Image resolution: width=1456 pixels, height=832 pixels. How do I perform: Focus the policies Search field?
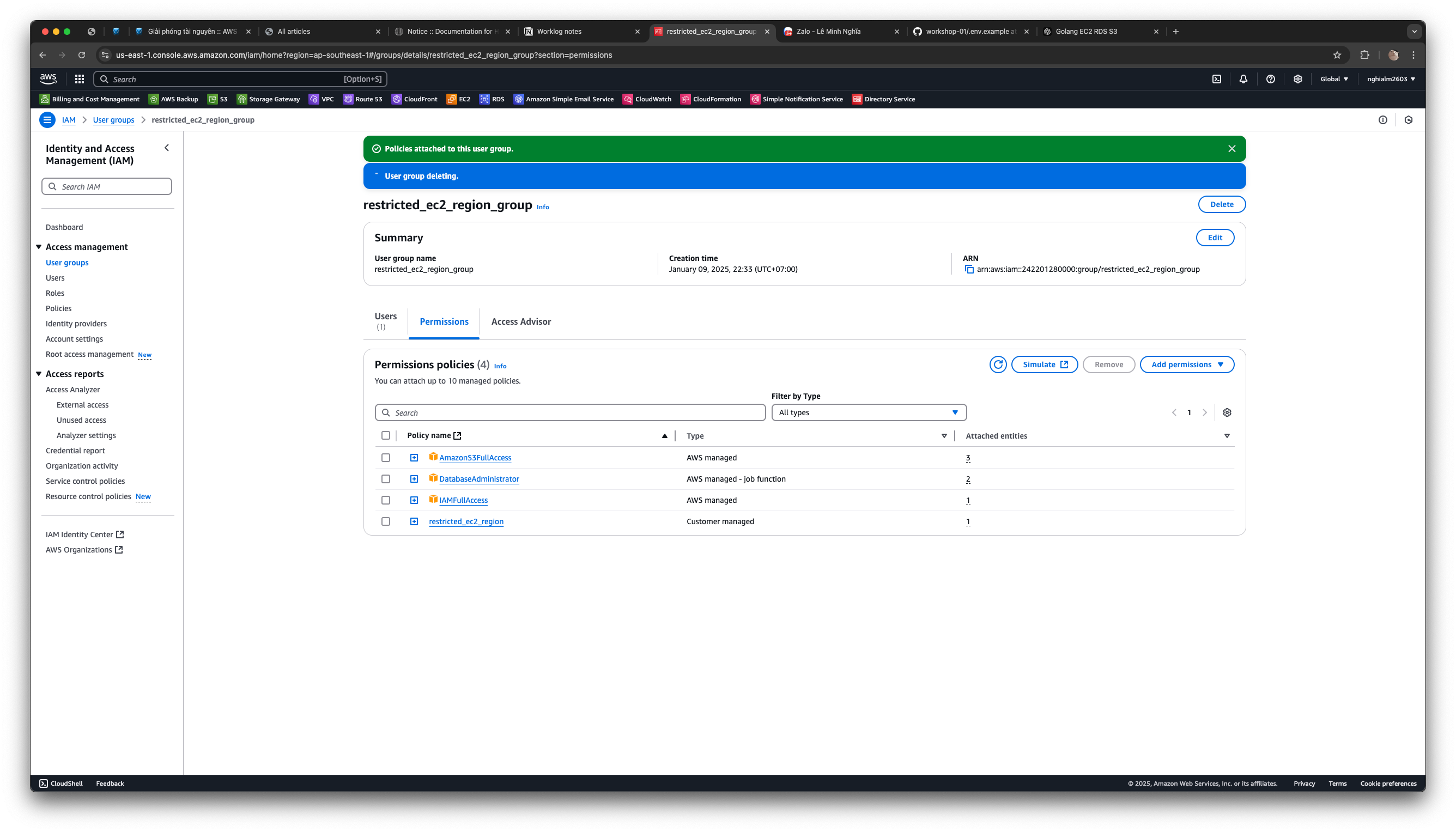tap(570, 412)
